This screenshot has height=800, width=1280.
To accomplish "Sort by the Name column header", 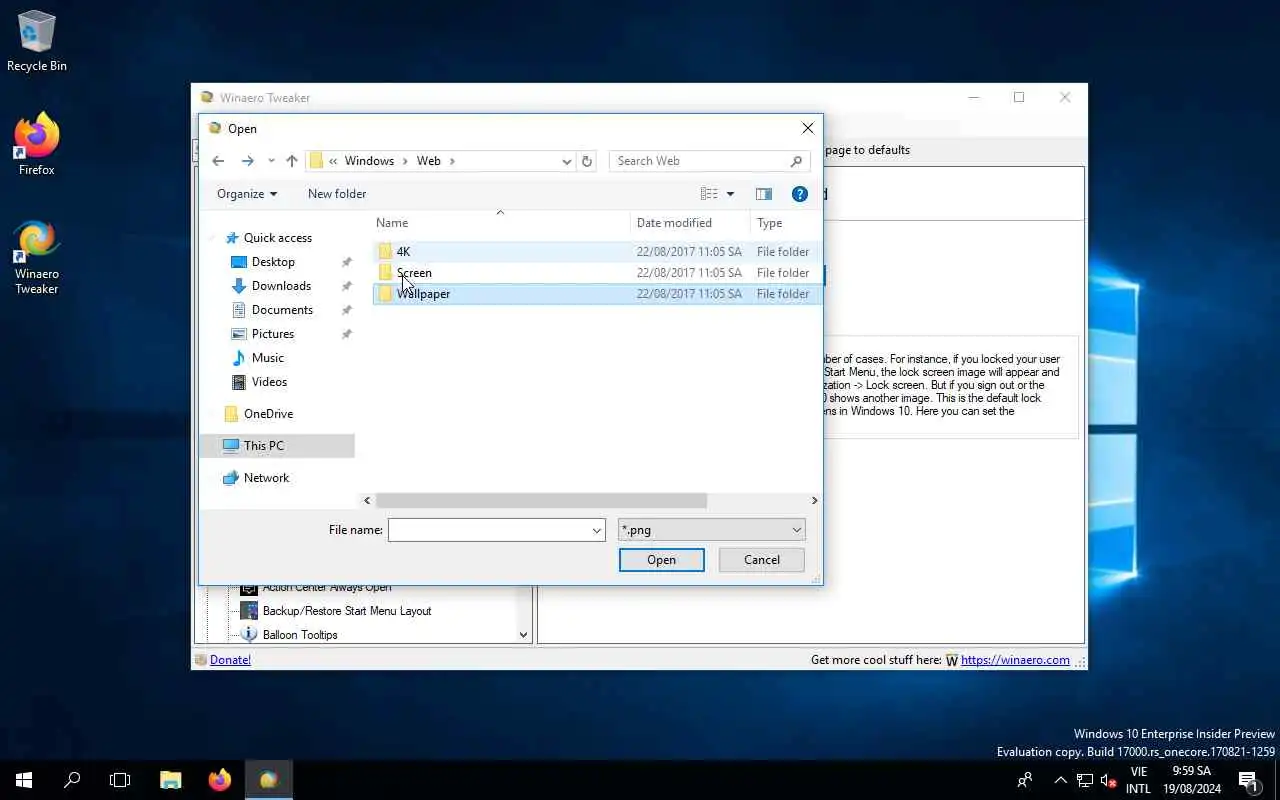I will [x=502, y=223].
